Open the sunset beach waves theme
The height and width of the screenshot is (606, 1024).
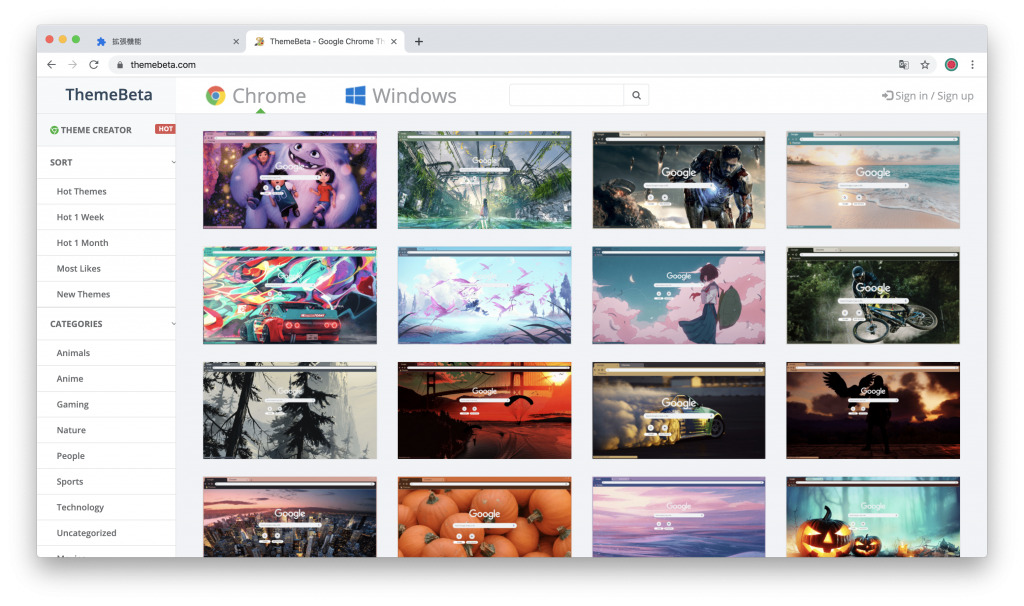coord(873,180)
